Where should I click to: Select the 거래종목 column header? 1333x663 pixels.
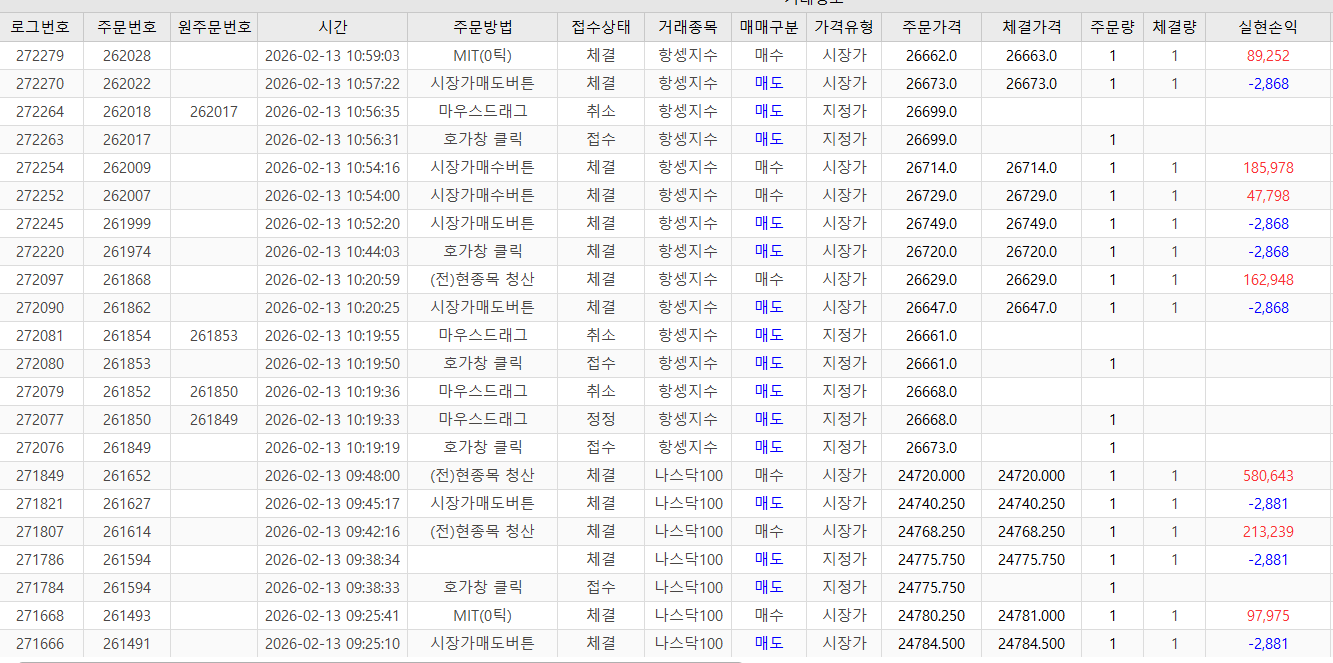(x=687, y=27)
